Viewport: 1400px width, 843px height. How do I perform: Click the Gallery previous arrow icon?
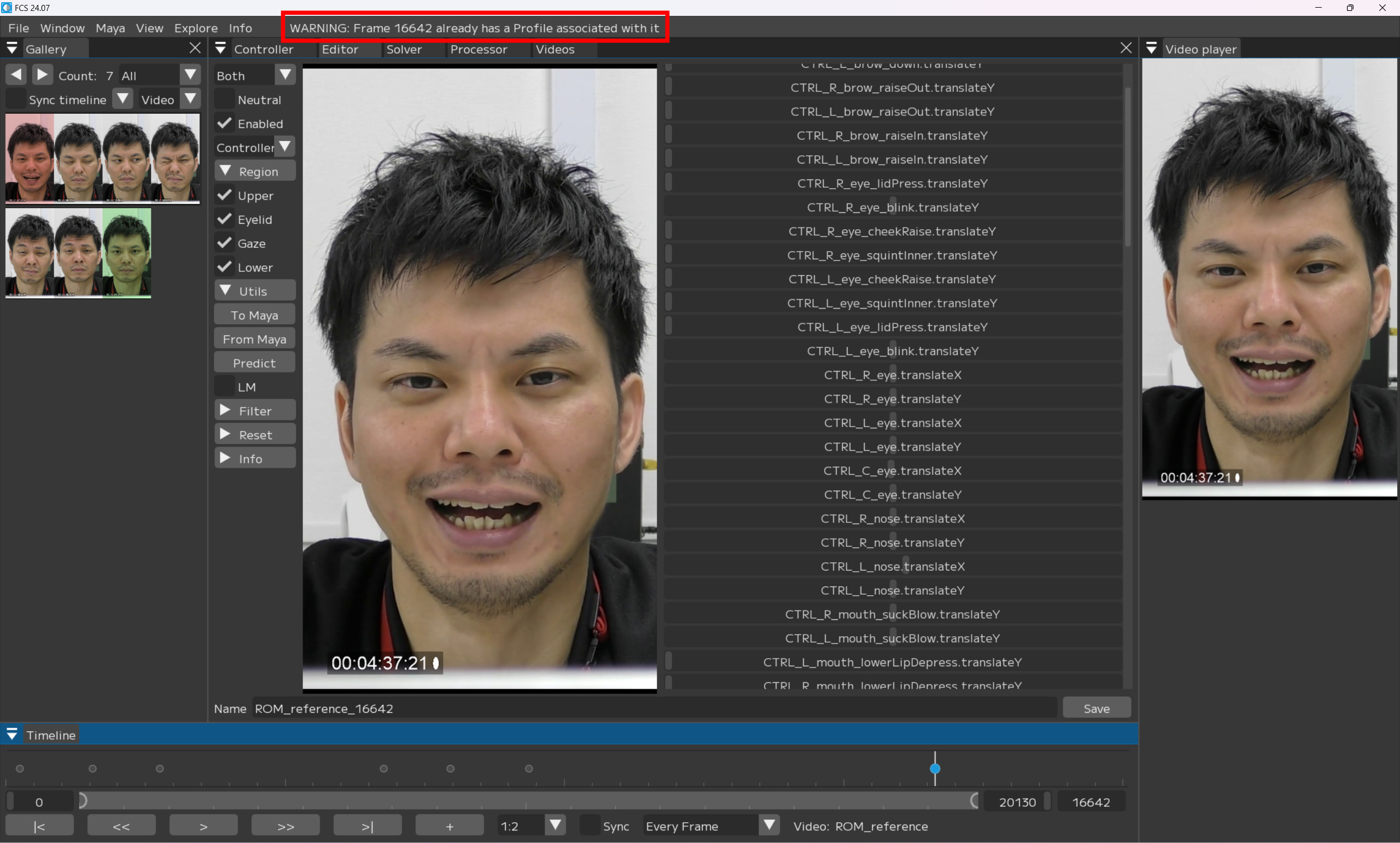16,75
